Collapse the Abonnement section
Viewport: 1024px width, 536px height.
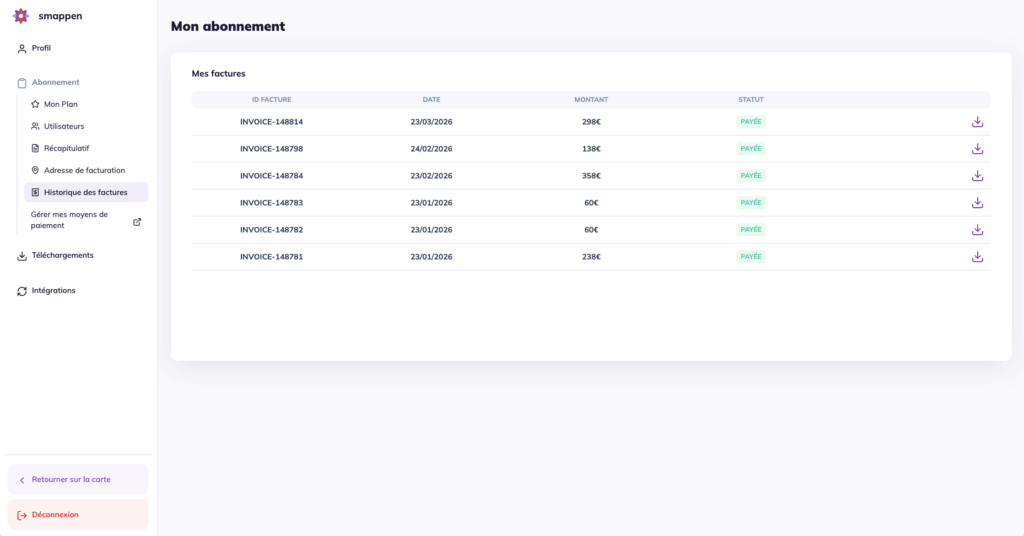pos(55,82)
